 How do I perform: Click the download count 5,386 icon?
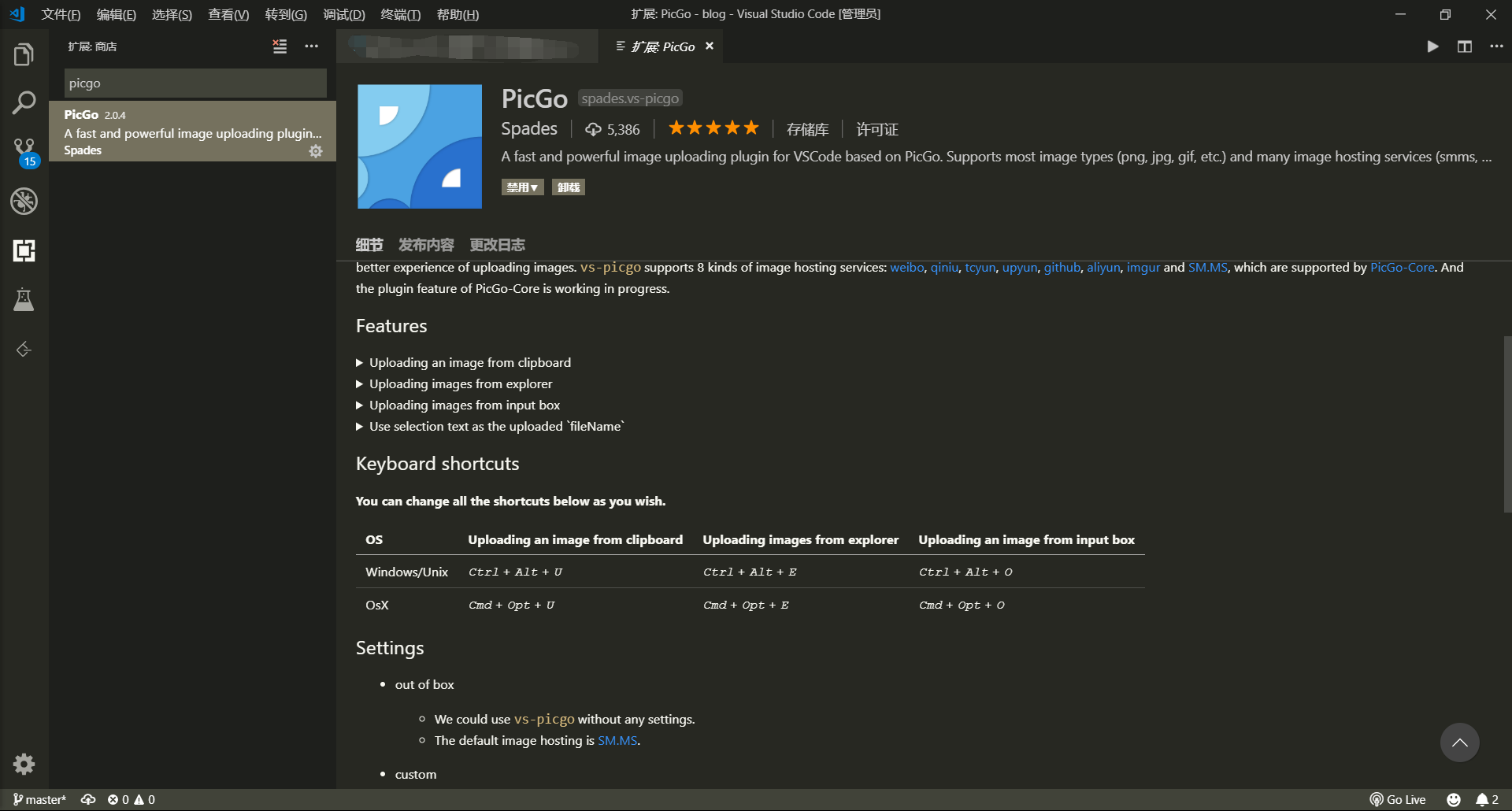pyautogui.click(x=593, y=129)
